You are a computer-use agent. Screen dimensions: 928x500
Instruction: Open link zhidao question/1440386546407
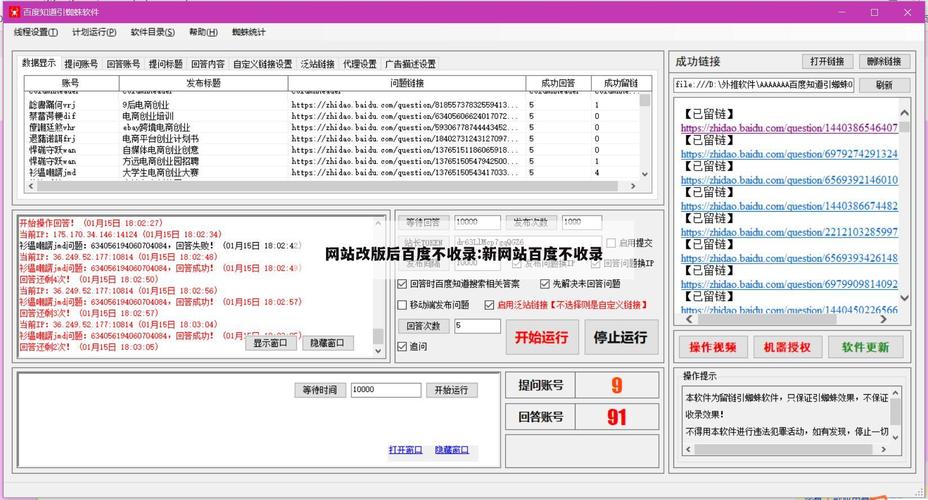pyautogui.click(x=789, y=128)
